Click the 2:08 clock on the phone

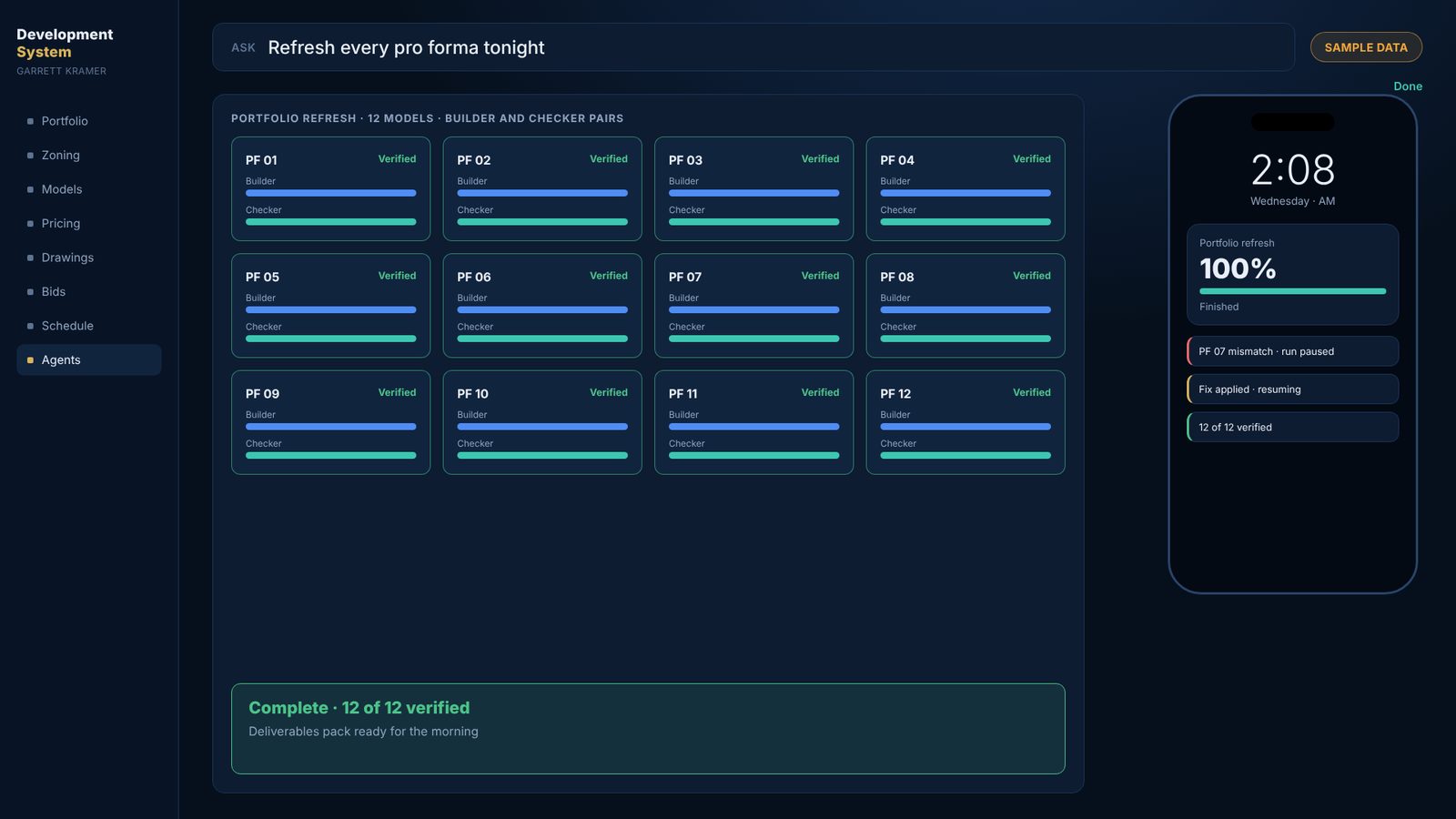[1292, 170]
